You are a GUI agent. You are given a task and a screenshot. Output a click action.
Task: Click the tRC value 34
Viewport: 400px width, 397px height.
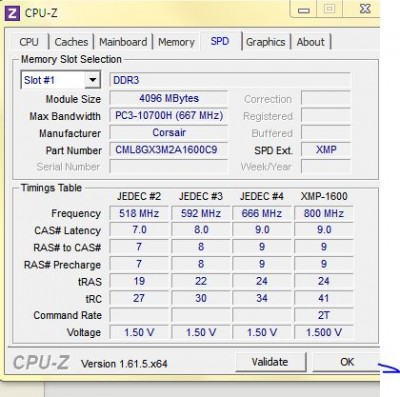click(262, 298)
